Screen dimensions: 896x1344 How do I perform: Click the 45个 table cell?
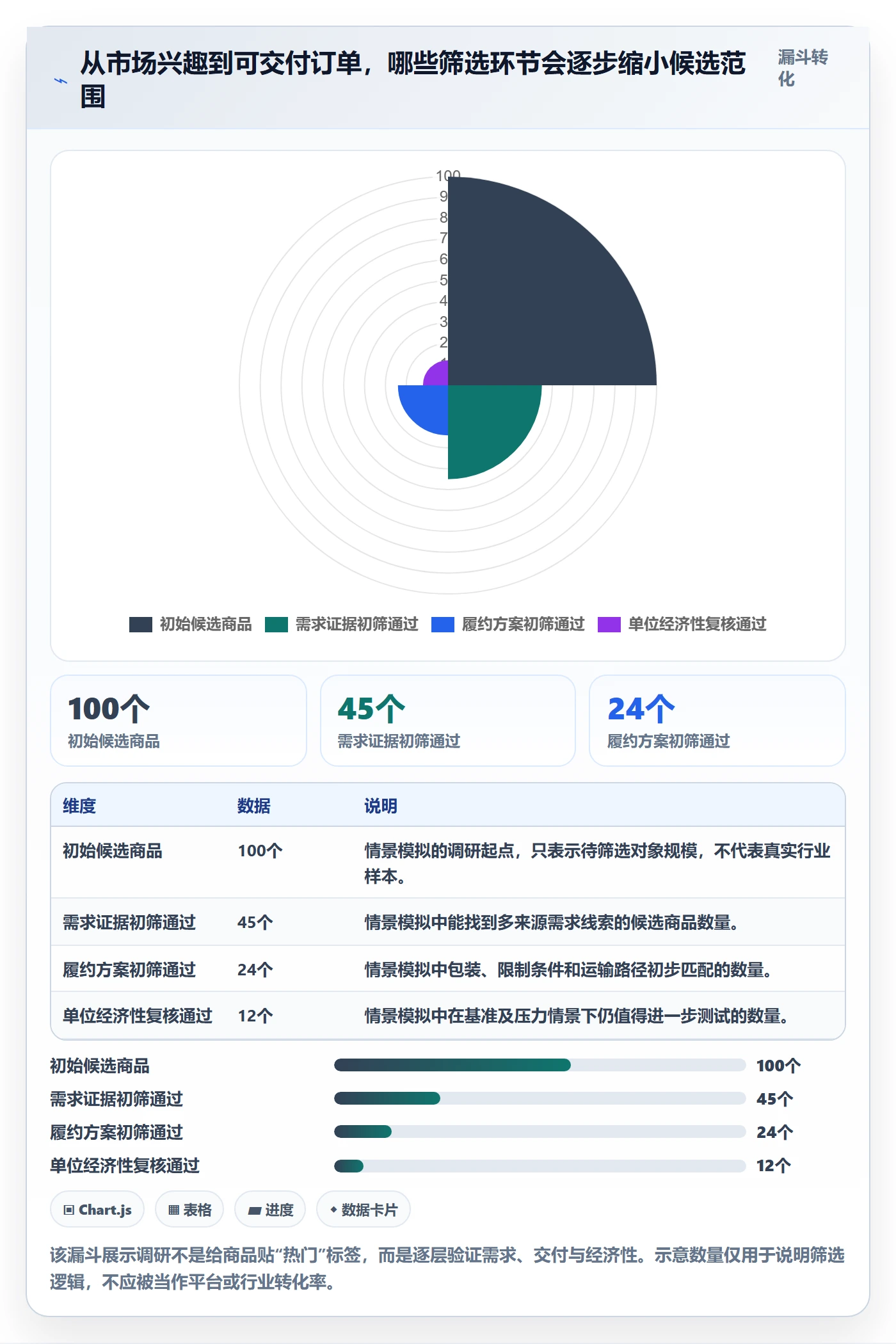(255, 922)
